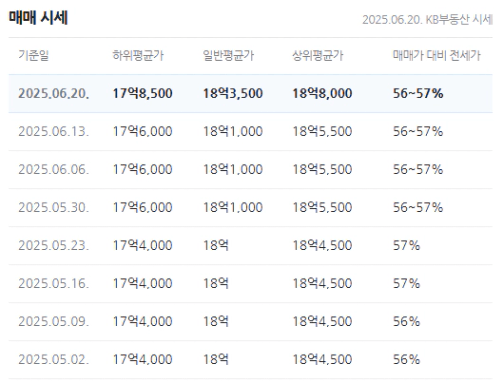This screenshot has width=503, height=383.
Task: Click the 17억8,500 lower average price
Action: click(x=142, y=93)
